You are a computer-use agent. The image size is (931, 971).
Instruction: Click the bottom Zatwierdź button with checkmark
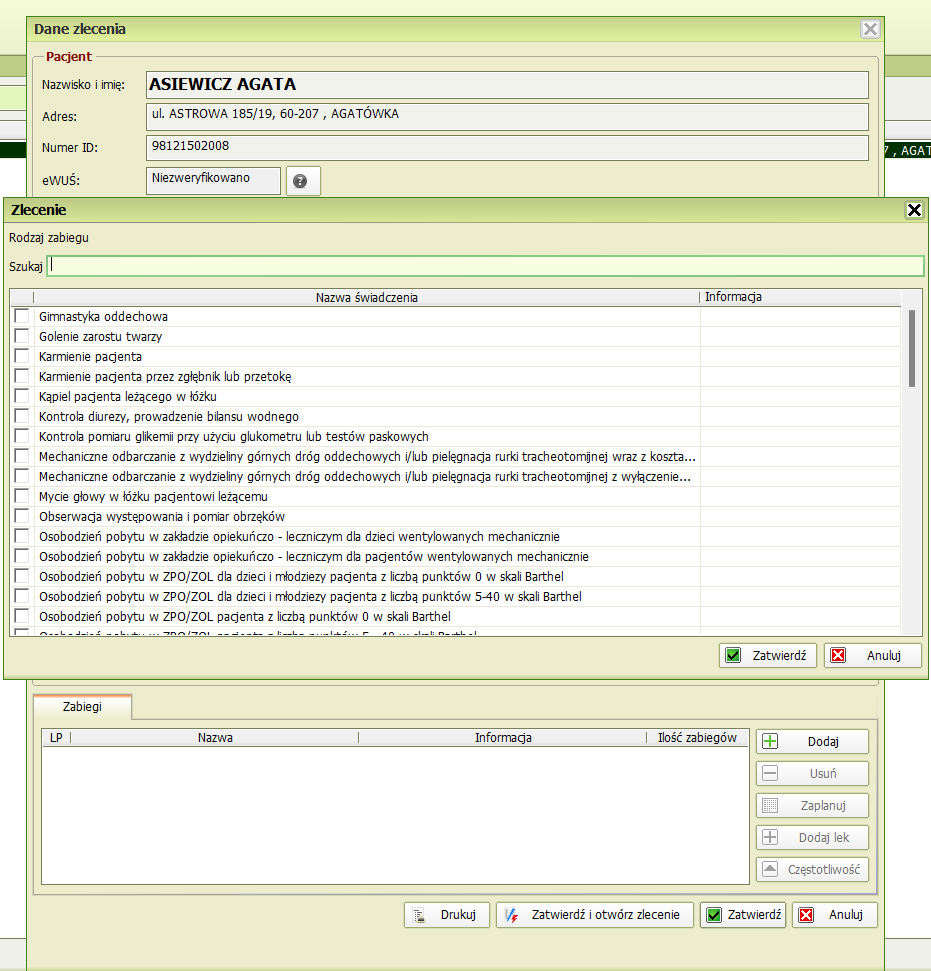(743, 915)
